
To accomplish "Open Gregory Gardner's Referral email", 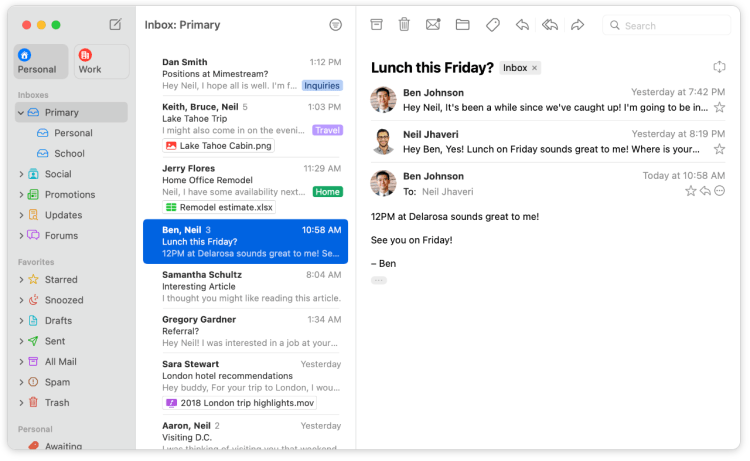I will [245, 331].
